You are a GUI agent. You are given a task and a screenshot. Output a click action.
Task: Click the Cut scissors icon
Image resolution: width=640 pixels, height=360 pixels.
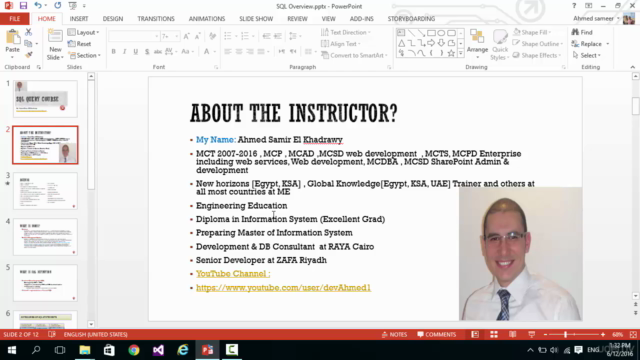coord(28,32)
